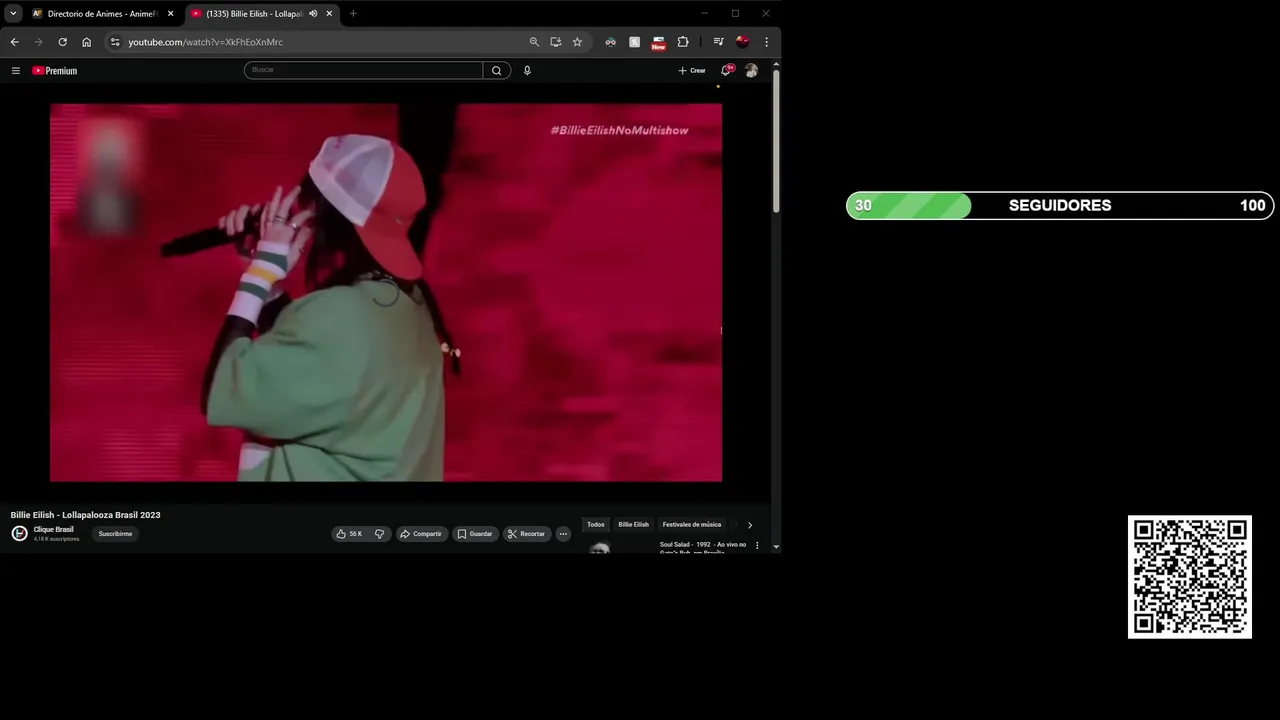Like the video (56 K)
Screen dimensions: 1280x720
coord(349,534)
